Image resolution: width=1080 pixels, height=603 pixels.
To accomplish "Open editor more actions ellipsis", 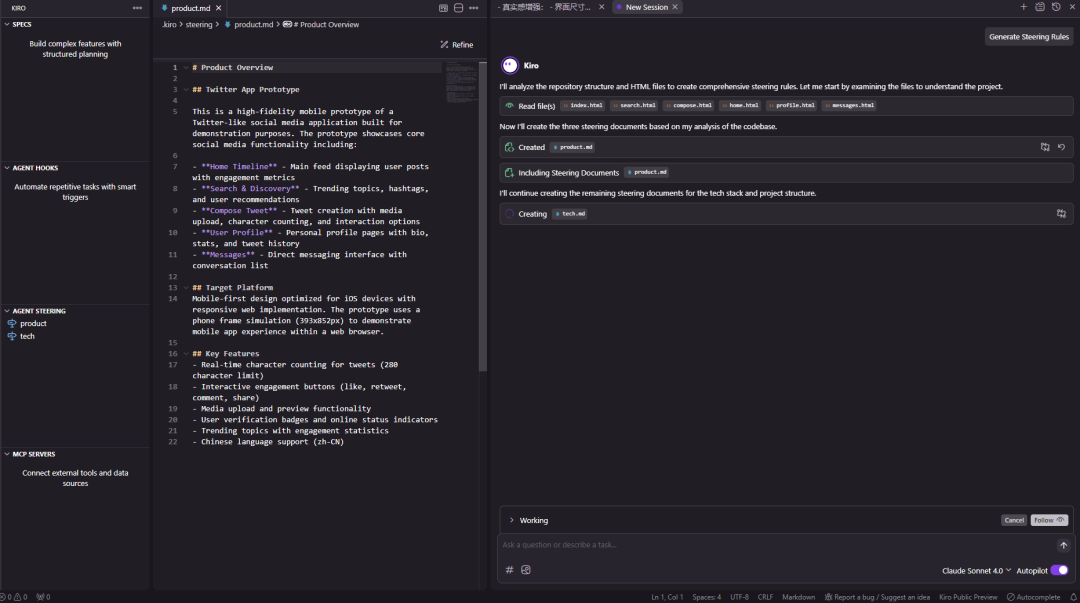I will 474,8.
